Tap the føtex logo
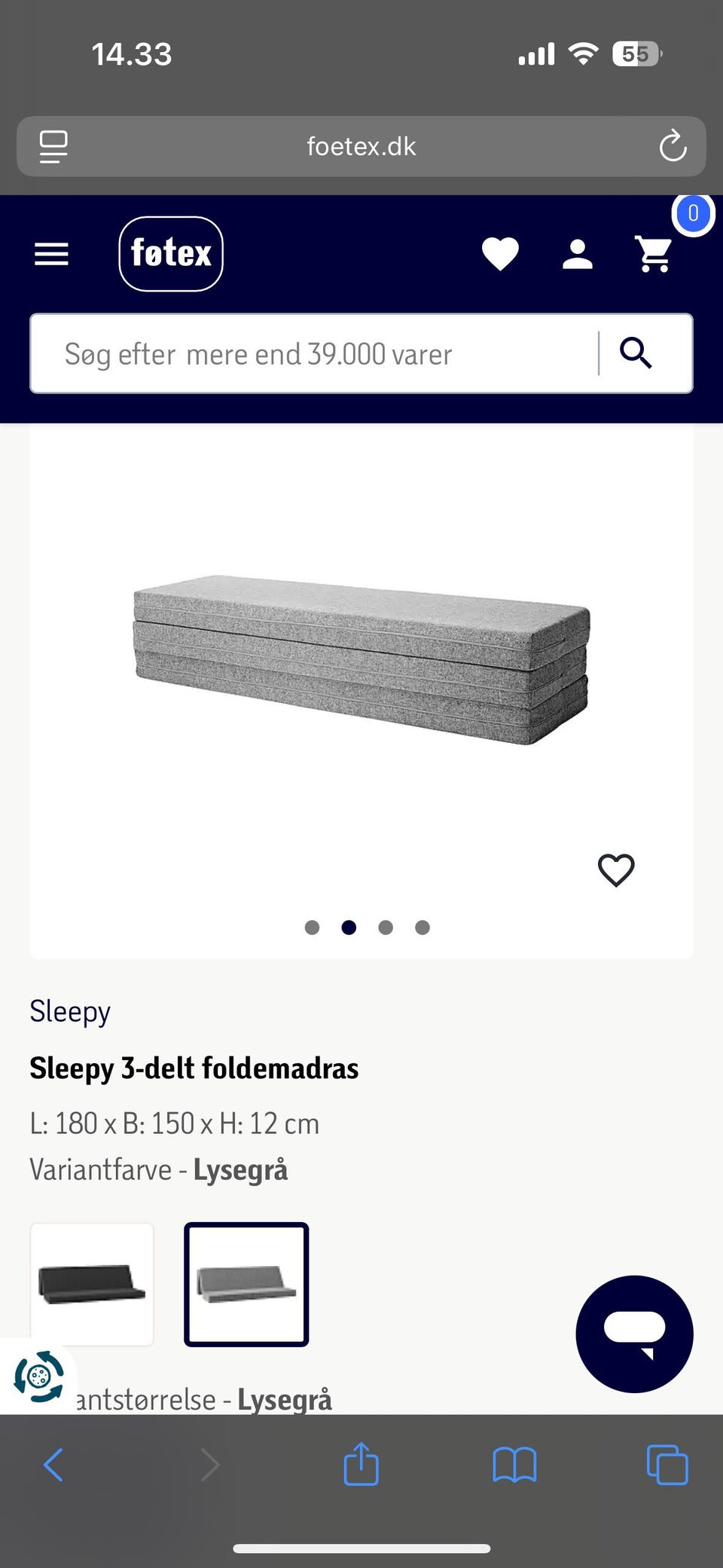This screenshot has height=1568, width=723. 171,253
